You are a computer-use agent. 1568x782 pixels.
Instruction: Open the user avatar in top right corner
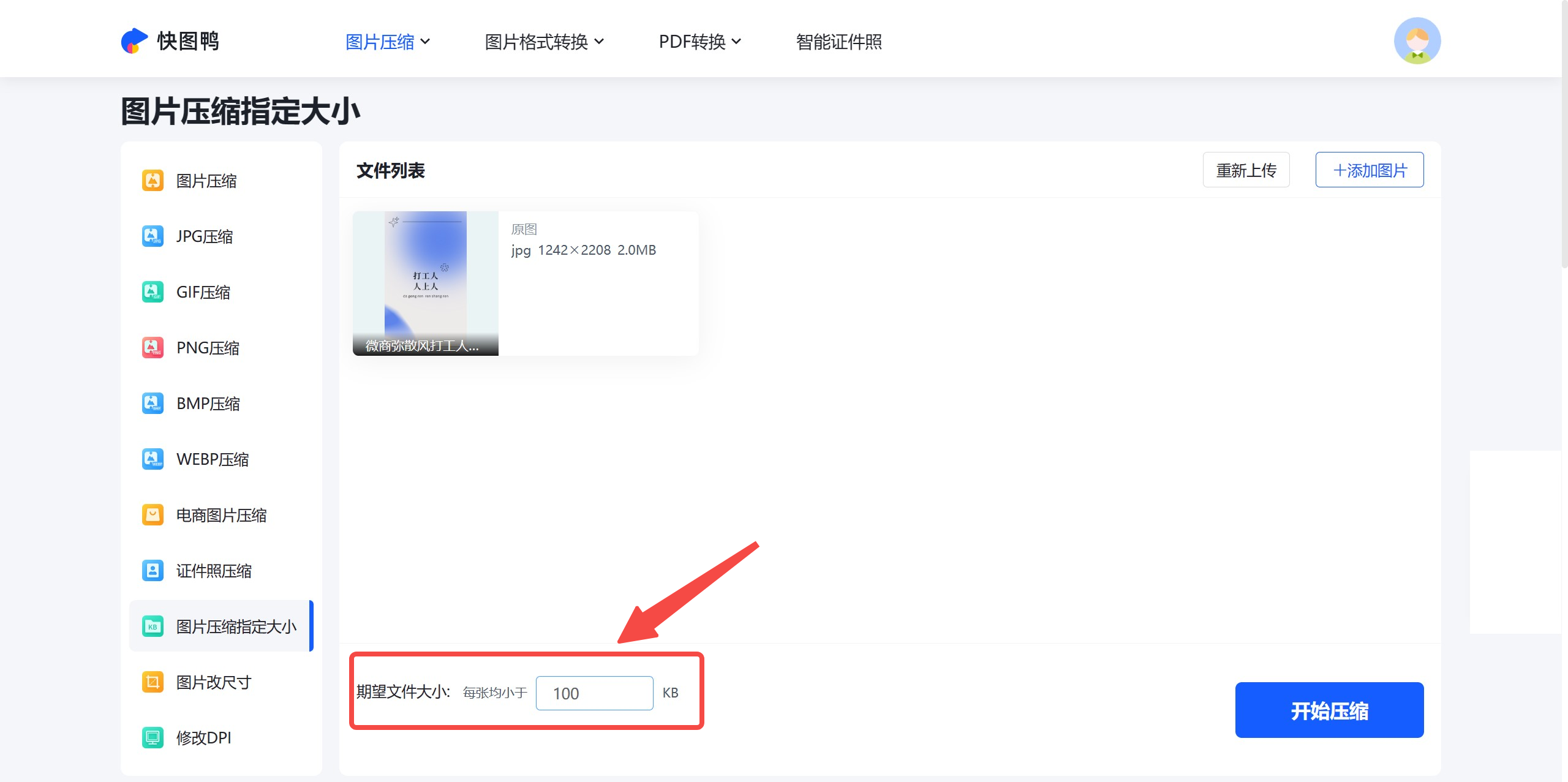pyautogui.click(x=1419, y=40)
